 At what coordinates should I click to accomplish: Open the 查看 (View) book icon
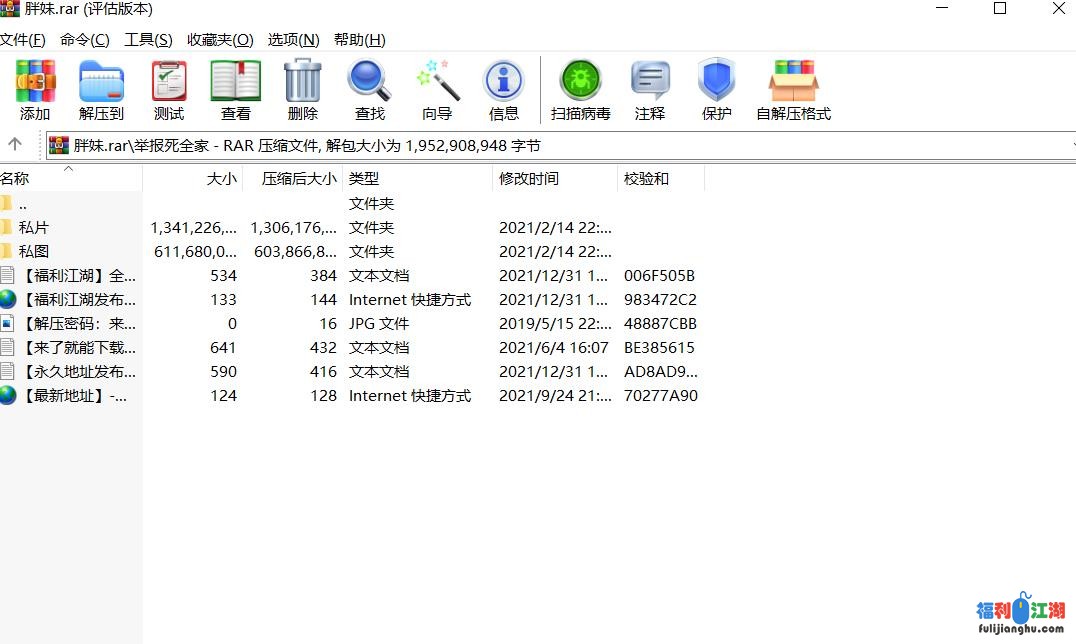coord(236,90)
